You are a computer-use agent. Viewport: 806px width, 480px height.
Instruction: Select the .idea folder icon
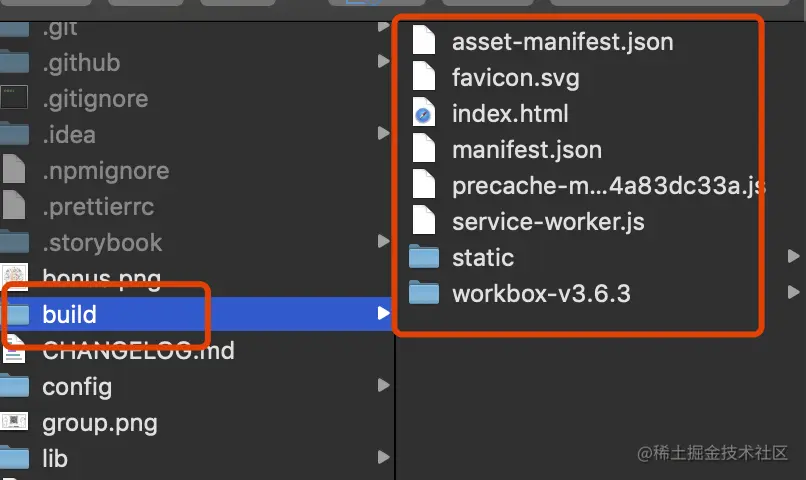click(14, 134)
